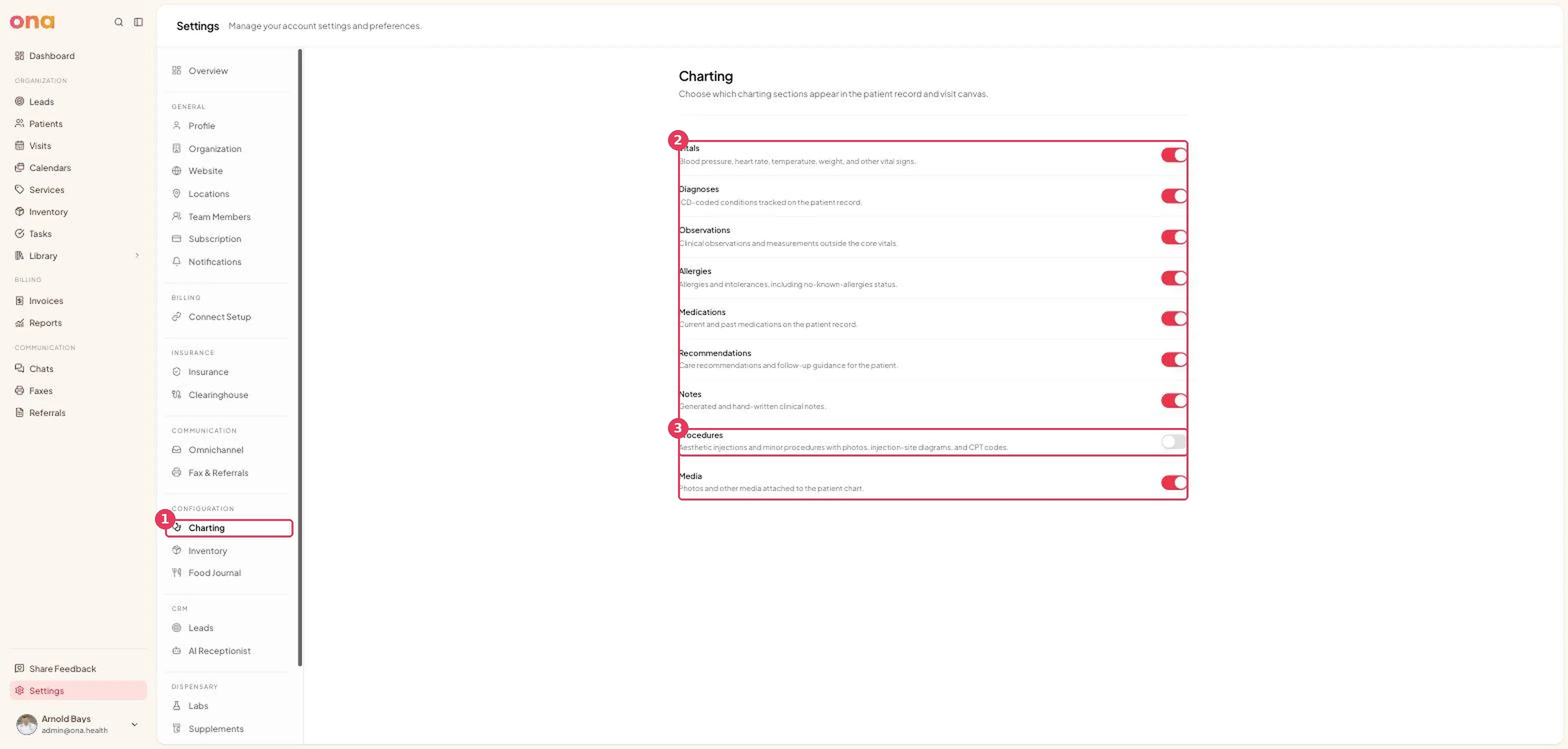1568x749 pixels.
Task: Collapse sidebar with the panel toggle icon
Action: (x=139, y=22)
